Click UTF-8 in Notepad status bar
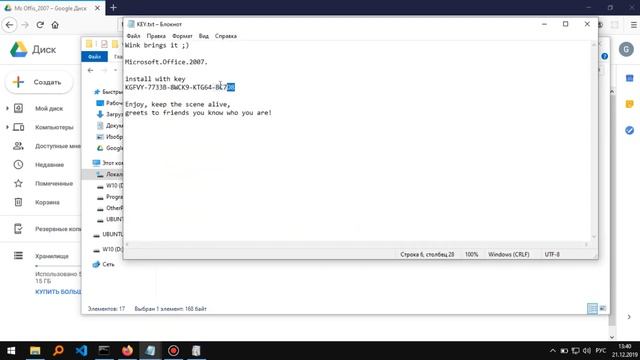640x360 pixels. (552, 254)
